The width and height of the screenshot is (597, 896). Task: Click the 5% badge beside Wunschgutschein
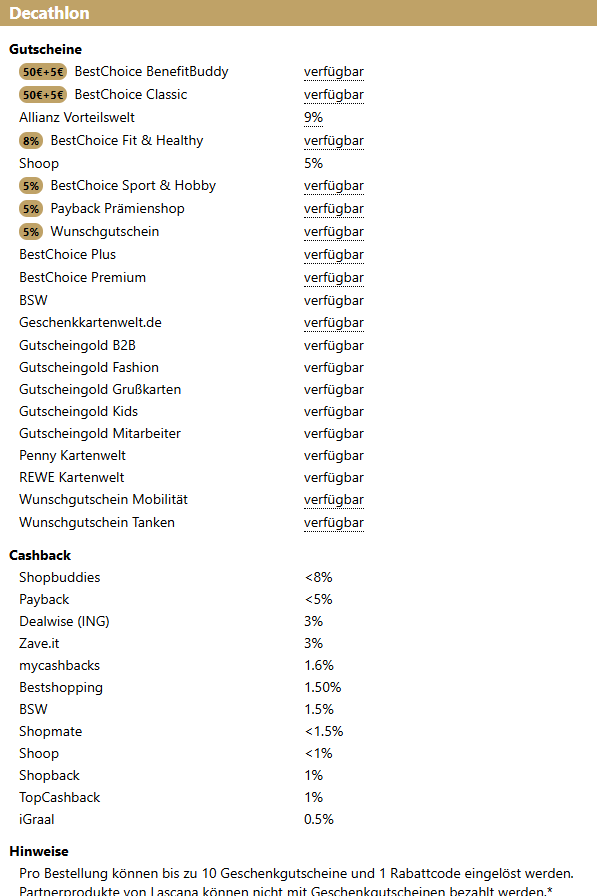pyautogui.click(x=31, y=231)
